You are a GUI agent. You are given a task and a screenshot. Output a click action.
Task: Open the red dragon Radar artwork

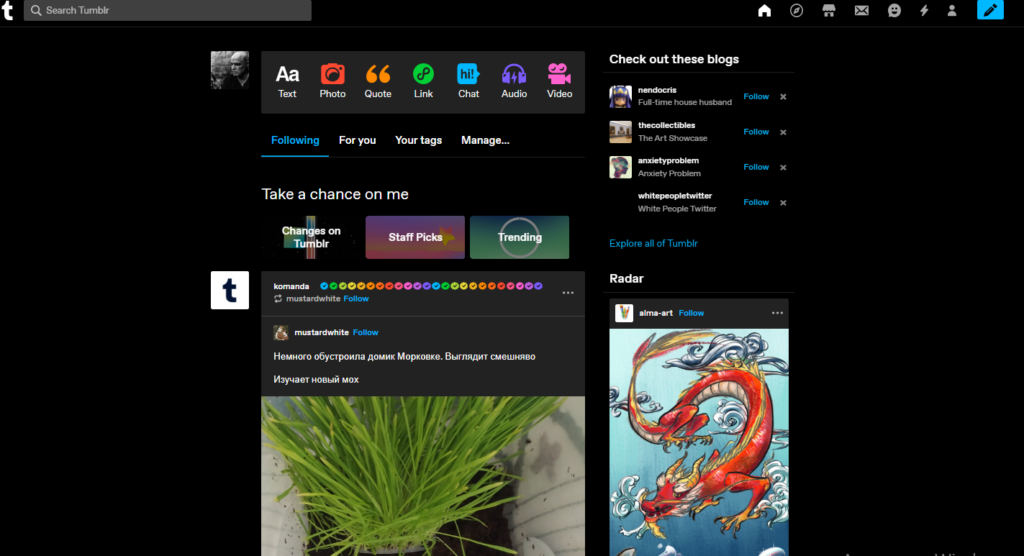pos(699,442)
